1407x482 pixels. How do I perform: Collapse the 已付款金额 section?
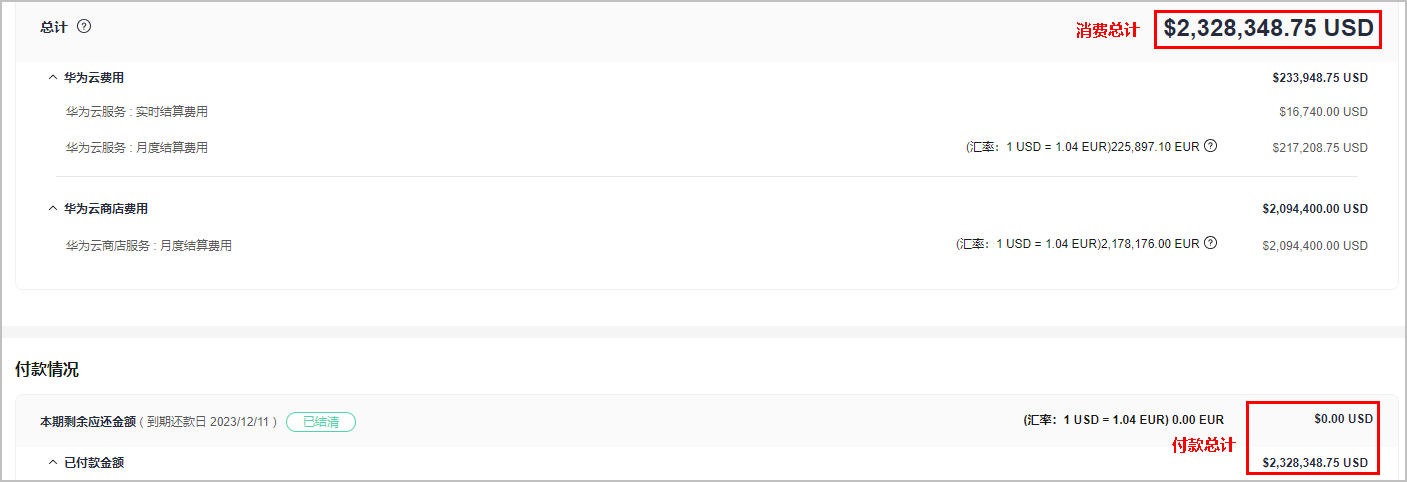click(x=53, y=463)
